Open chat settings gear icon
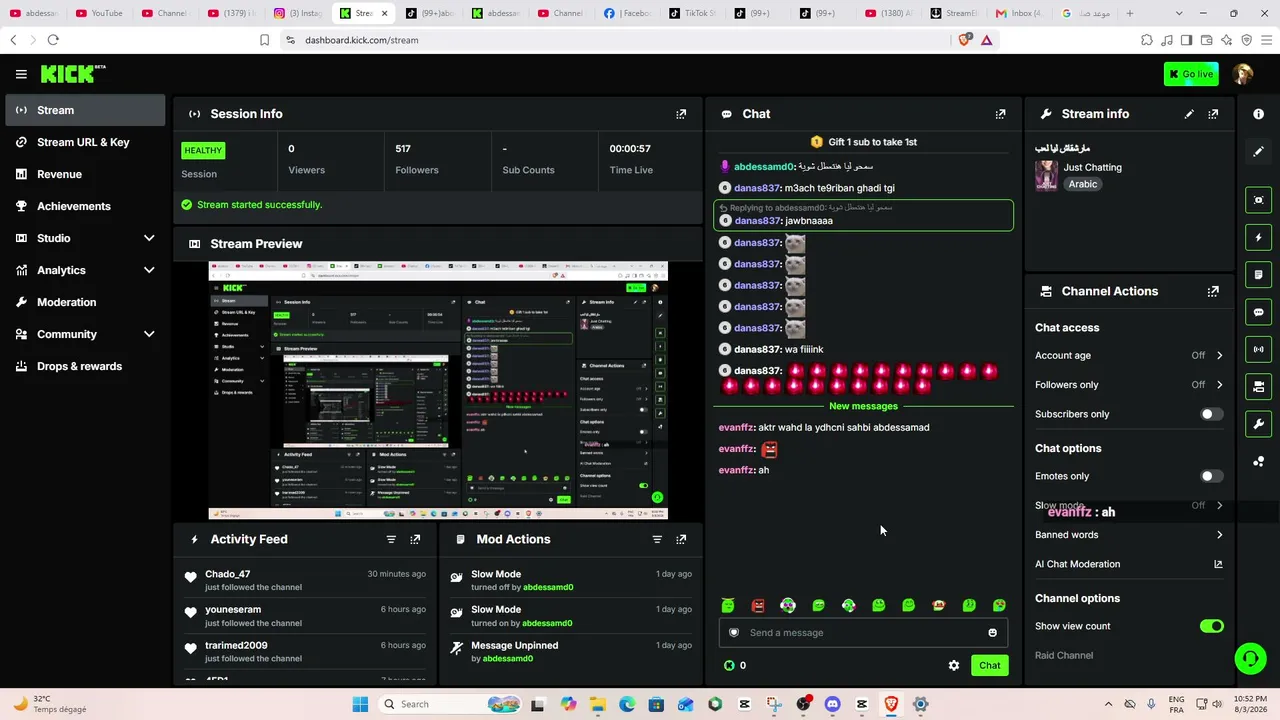 954,665
